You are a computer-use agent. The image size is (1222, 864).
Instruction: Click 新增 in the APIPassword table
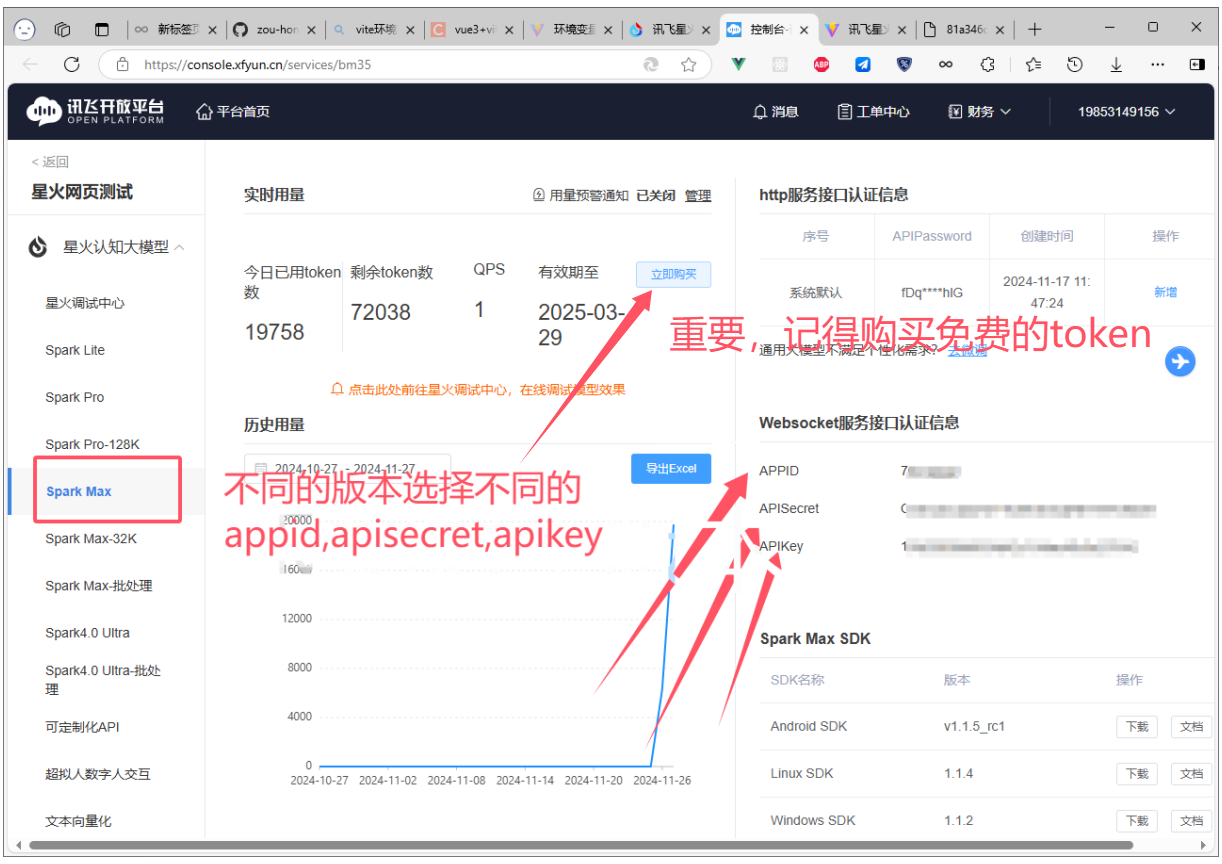1165,292
